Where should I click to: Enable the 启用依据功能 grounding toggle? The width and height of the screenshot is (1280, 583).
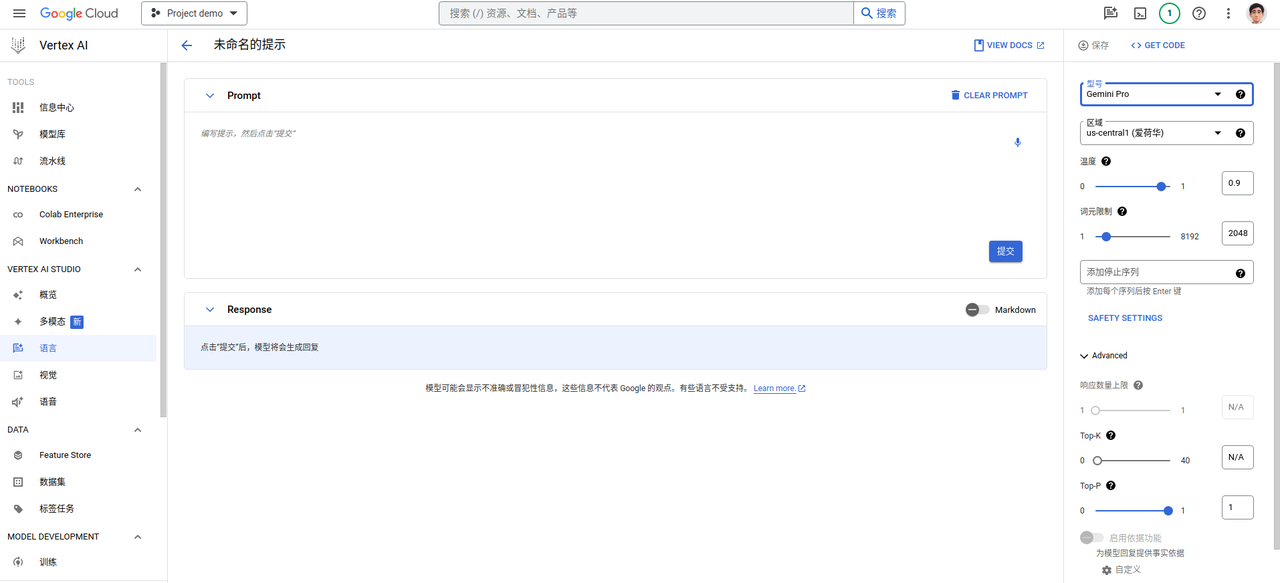(x=1090, y=537)
